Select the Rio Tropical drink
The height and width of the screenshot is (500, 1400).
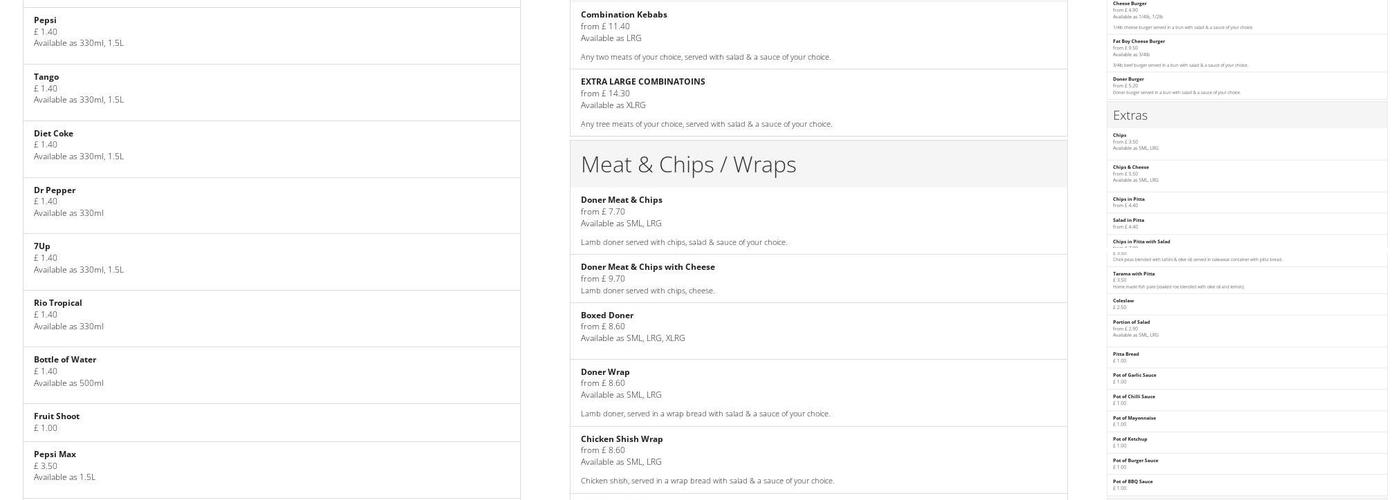tap(58, 303)
